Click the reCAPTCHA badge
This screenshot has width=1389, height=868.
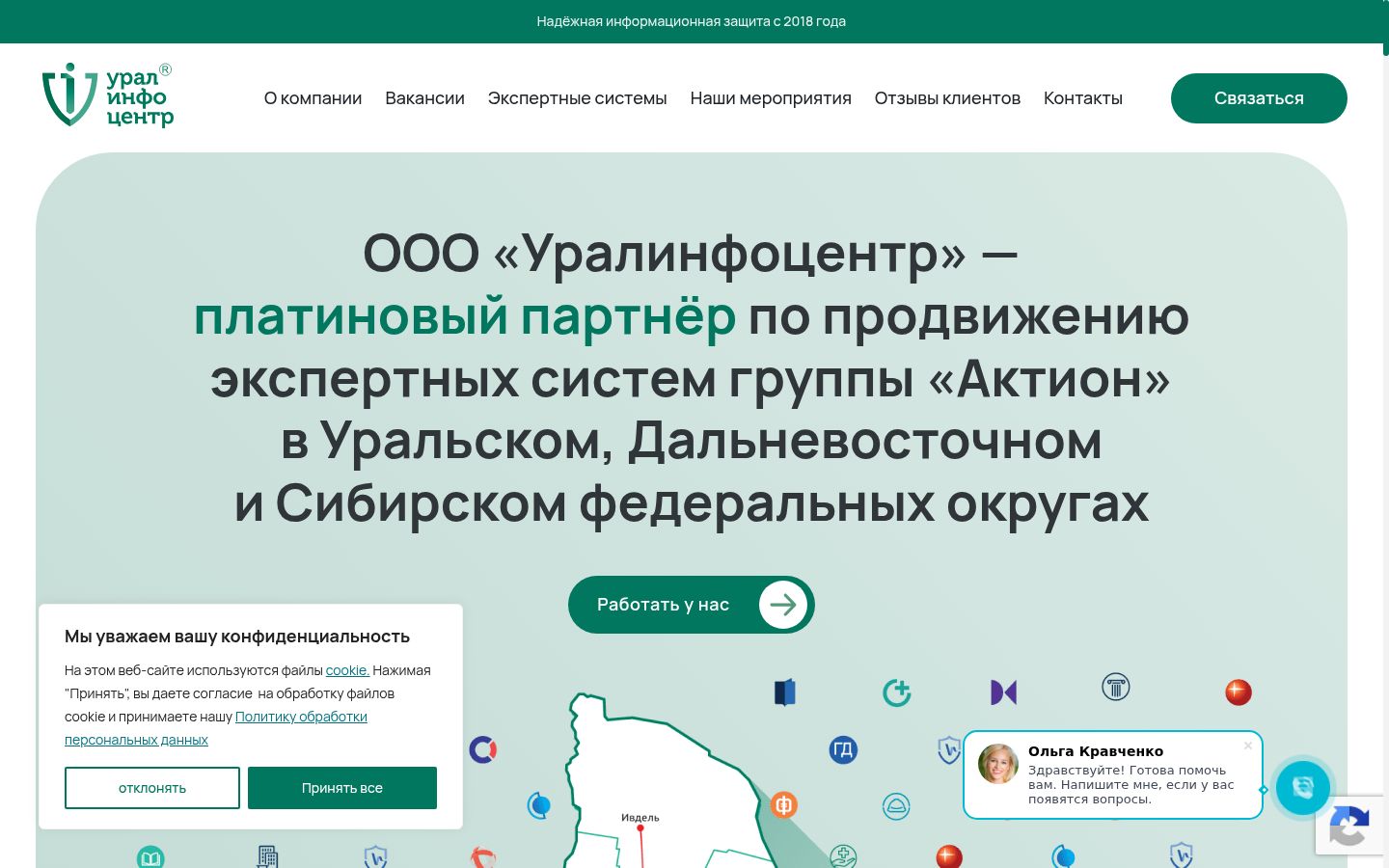(1350, 827)
